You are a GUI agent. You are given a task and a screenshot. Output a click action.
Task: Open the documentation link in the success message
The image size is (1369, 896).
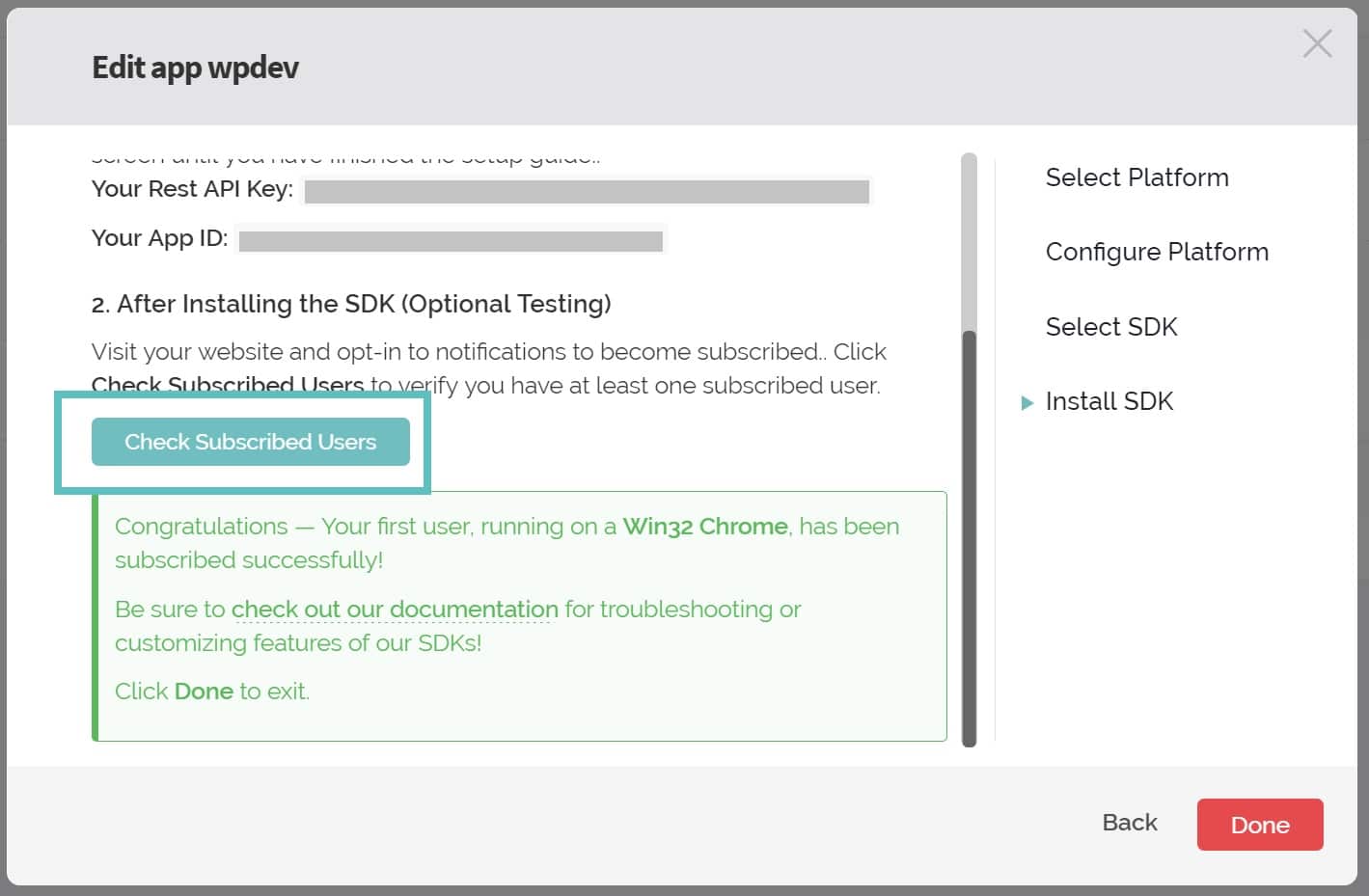coord(394,610)
